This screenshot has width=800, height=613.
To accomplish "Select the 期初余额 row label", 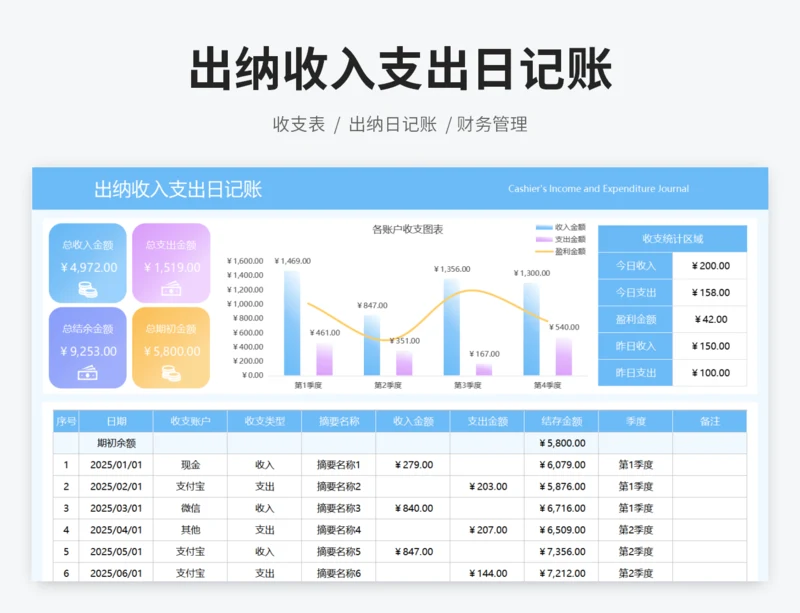I will (116, 443).
